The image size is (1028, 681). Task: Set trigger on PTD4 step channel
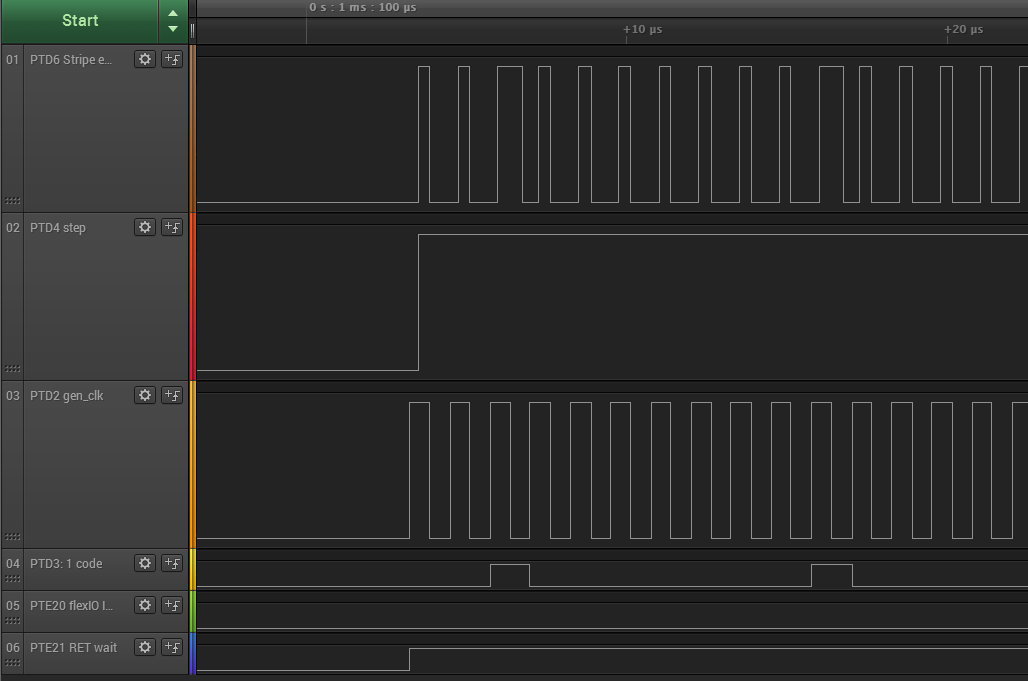pyautogui.click(x=172, y=227)
